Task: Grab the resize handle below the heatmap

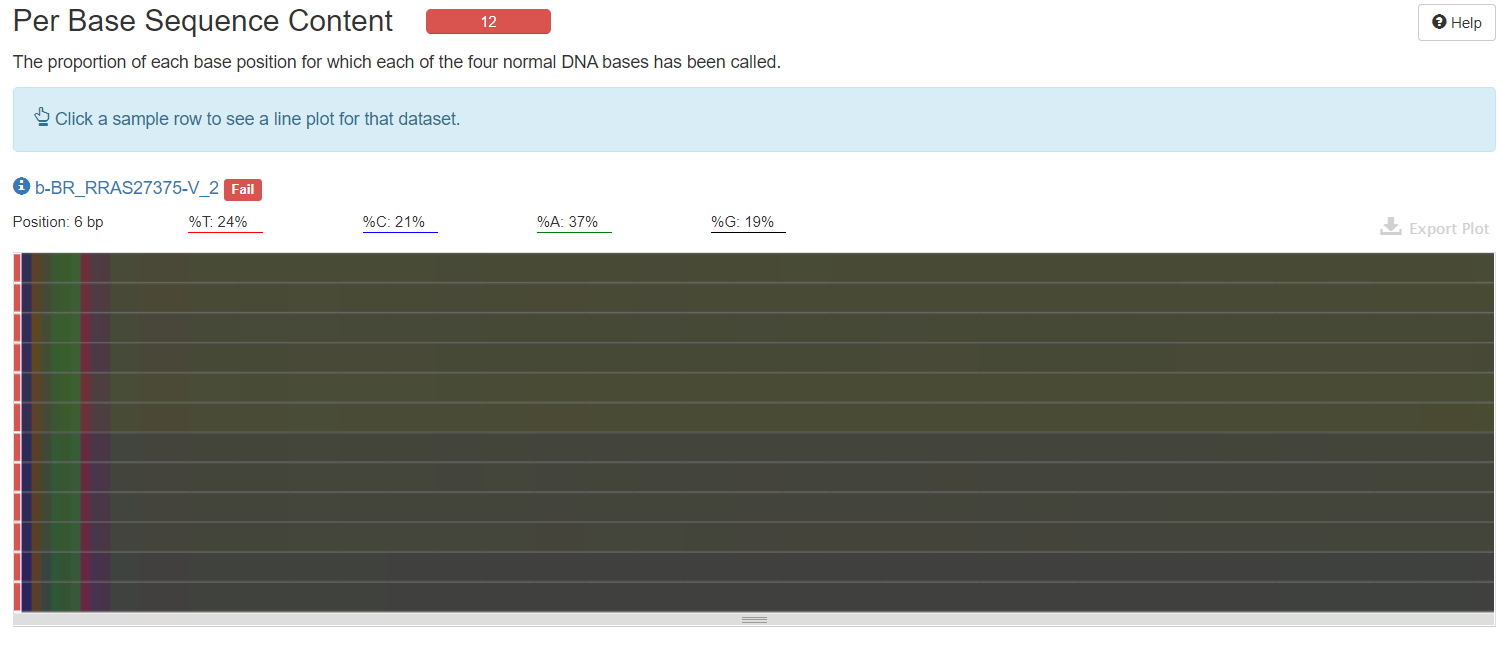Action: tap(754, 620)
